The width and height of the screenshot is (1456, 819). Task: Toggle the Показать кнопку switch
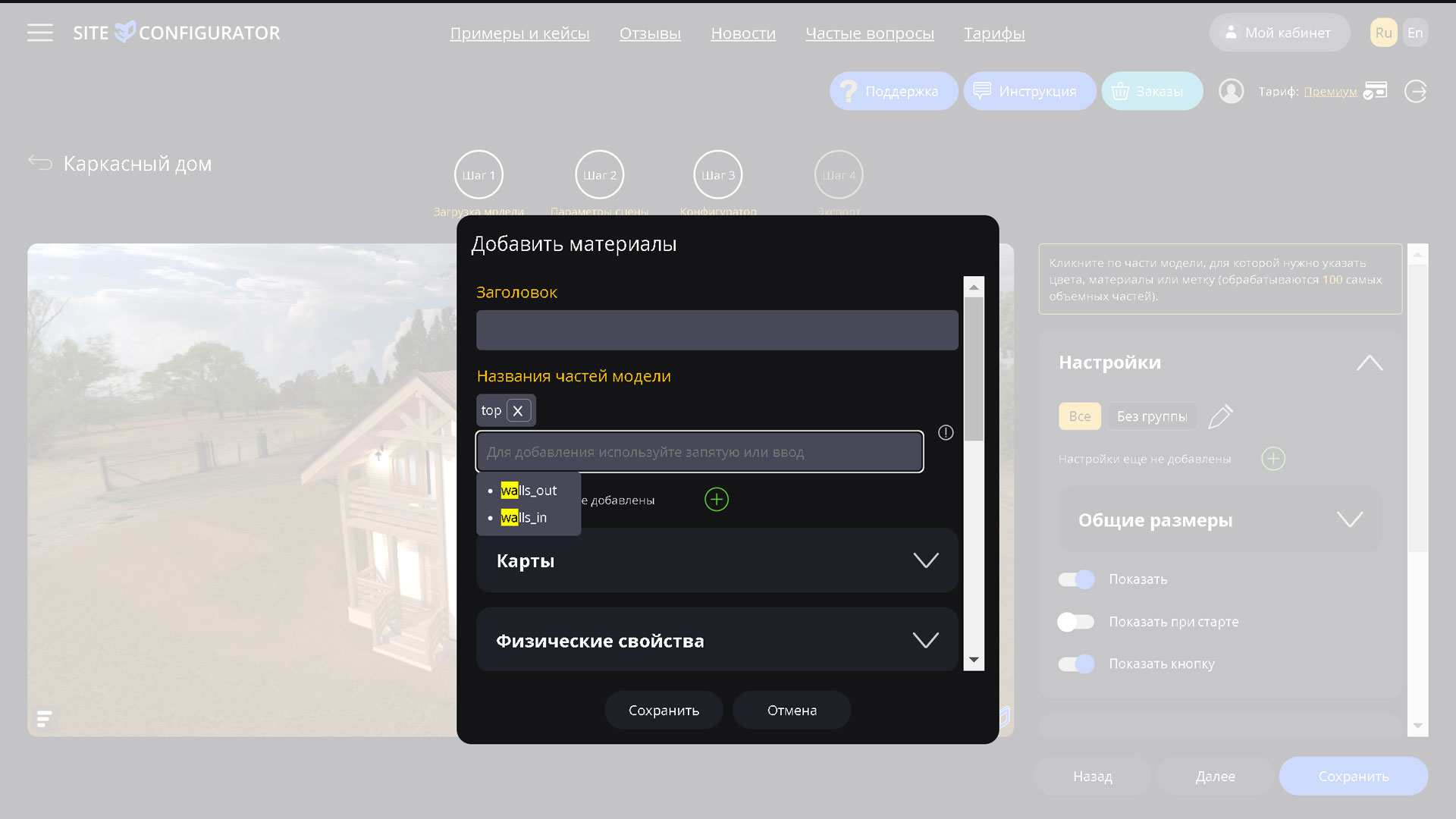pos(1076,663)
